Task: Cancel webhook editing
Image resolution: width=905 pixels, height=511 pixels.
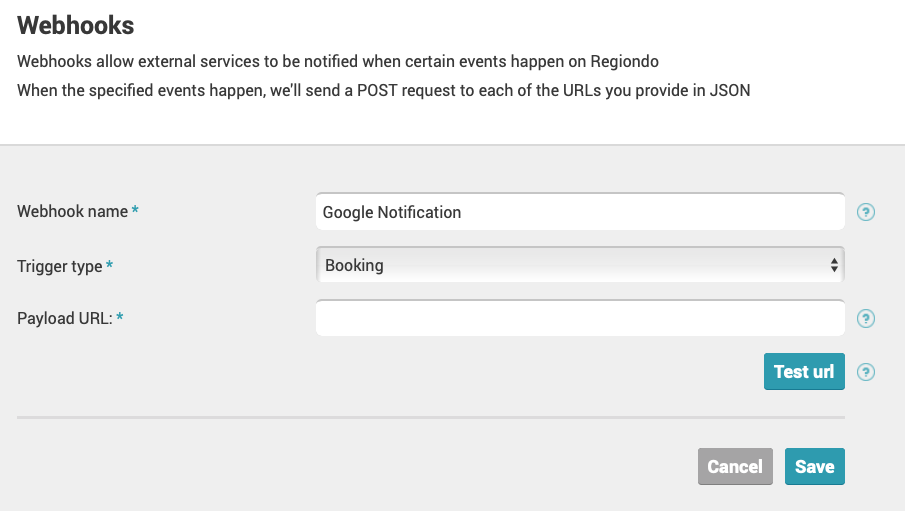Action: (735, 466)
